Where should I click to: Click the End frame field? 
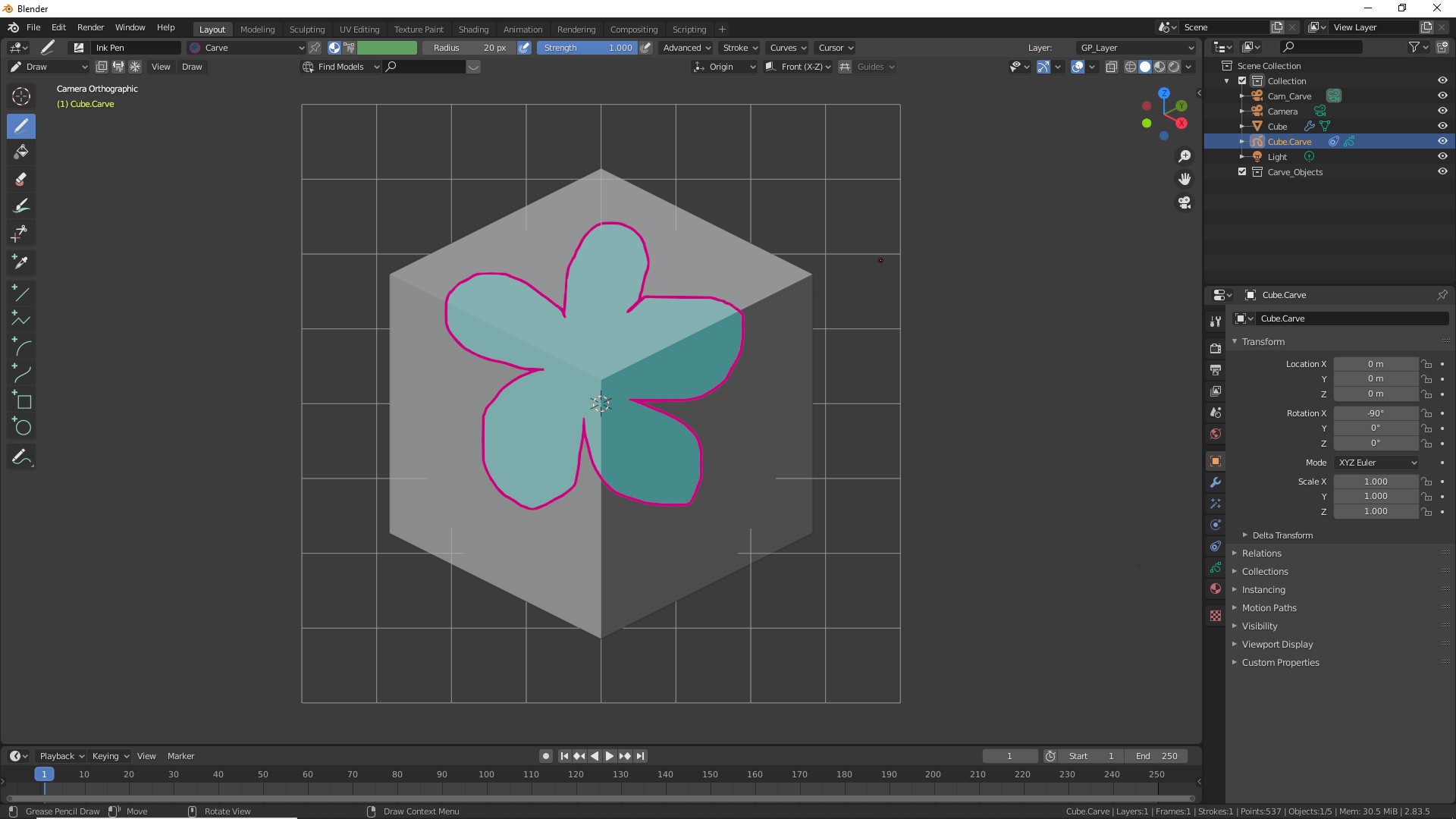coord(1156,756)
